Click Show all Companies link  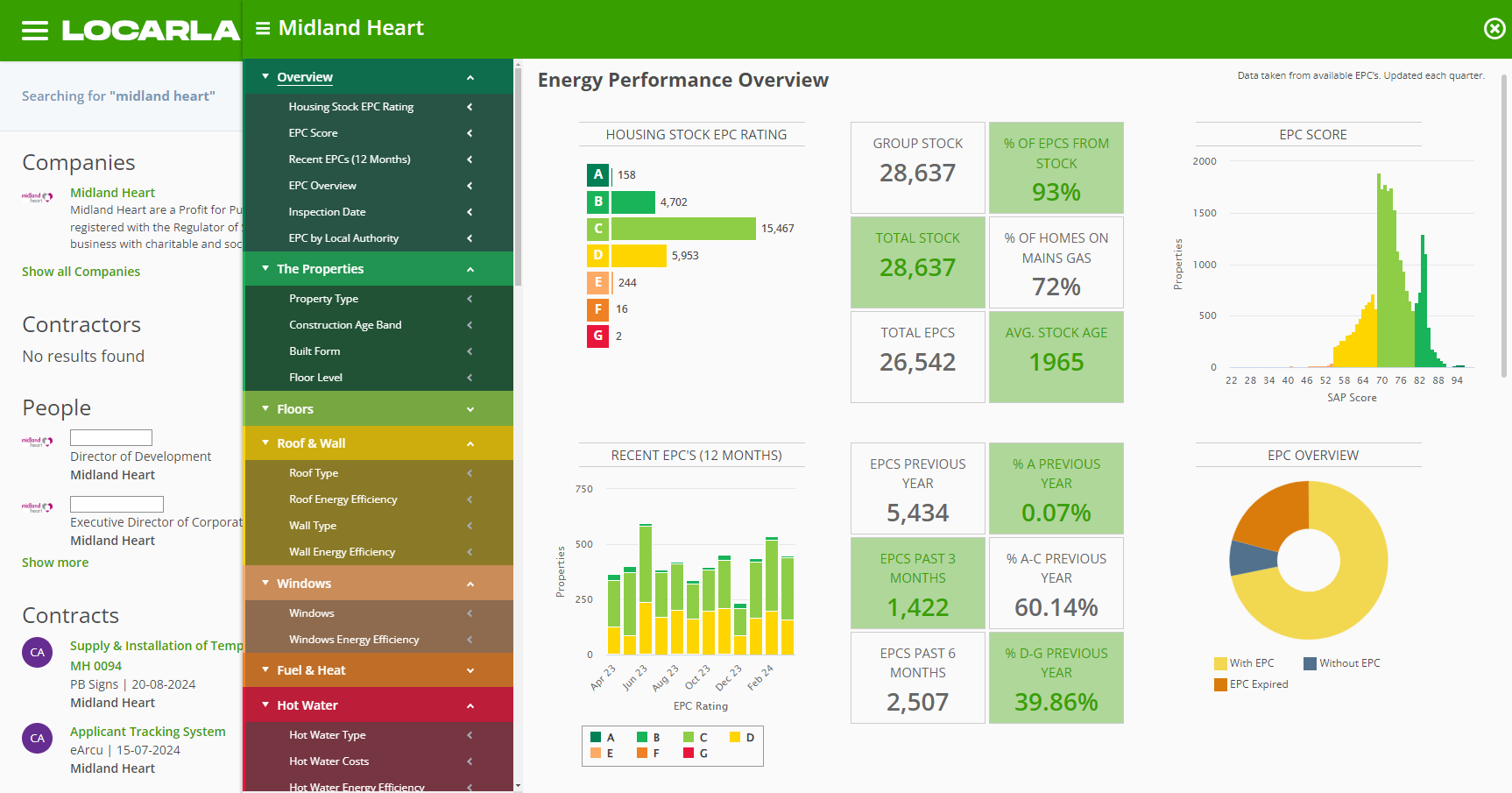pos(81,272)
